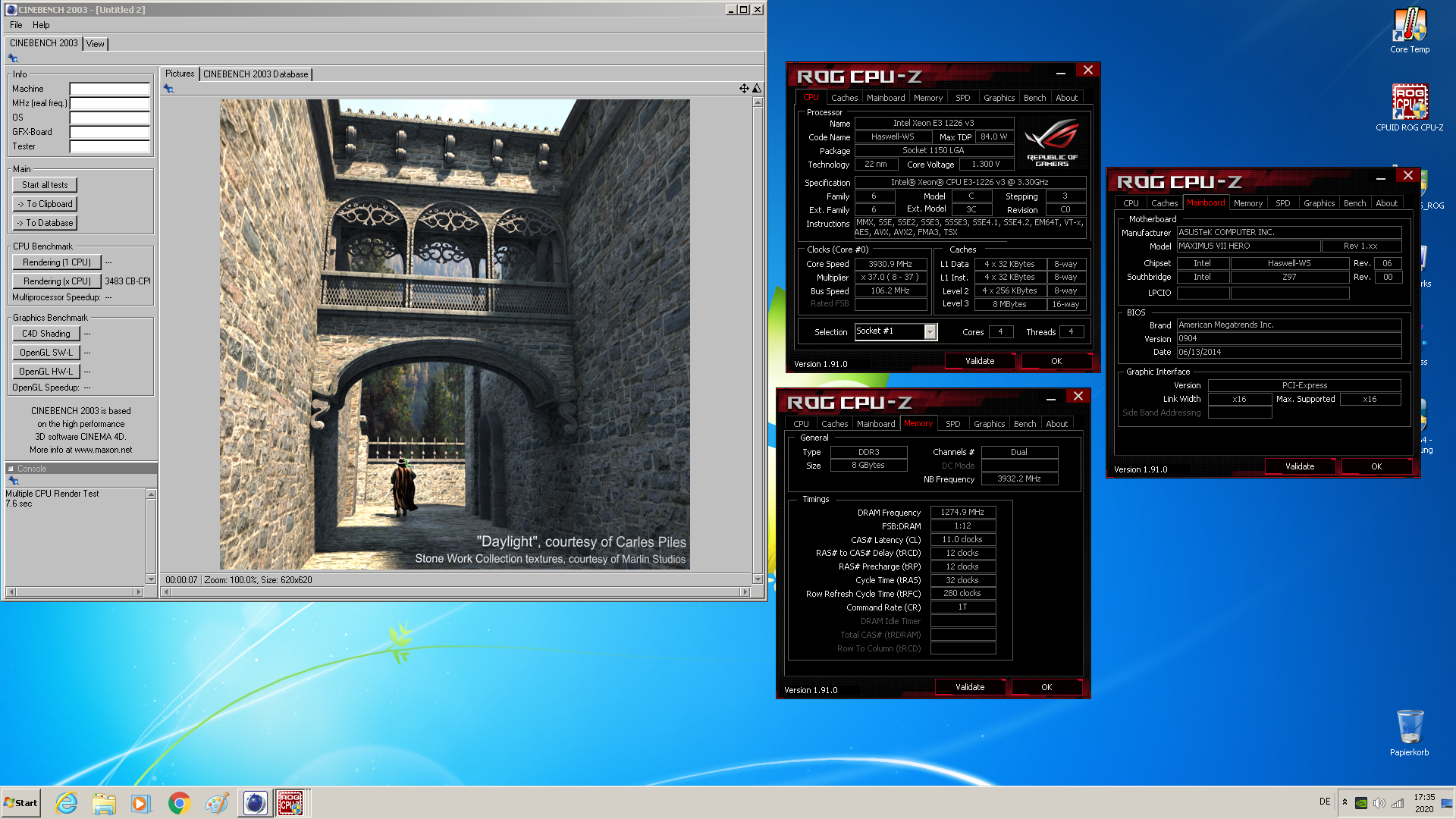Click the console vertical scrollbar
This screenshot has width=1456, height=819.
[151, 536]
